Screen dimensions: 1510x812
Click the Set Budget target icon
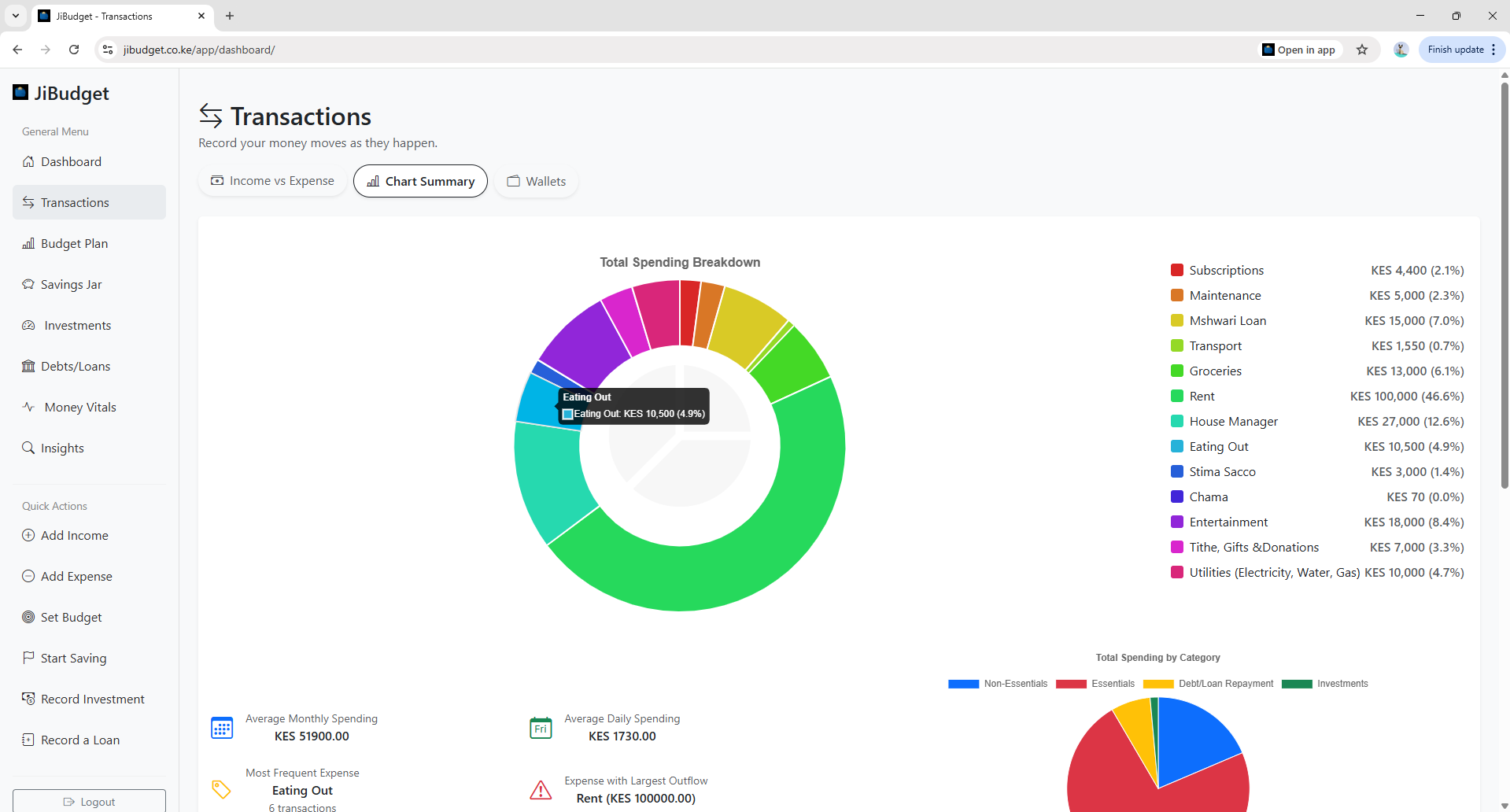pyautogui.click(x=28, y=617)
